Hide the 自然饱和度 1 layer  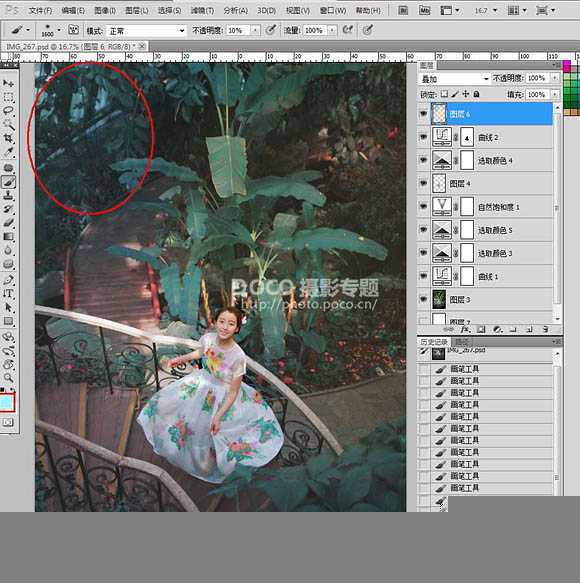pyautogui.click(x=423, y=206)
